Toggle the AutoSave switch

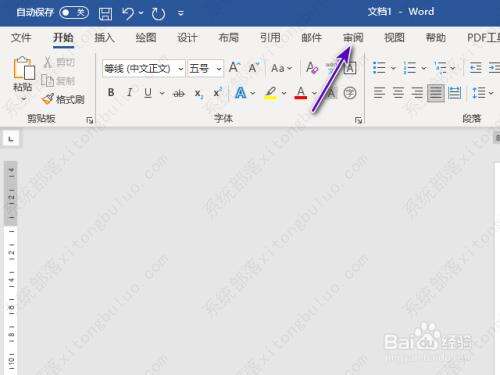74,13
